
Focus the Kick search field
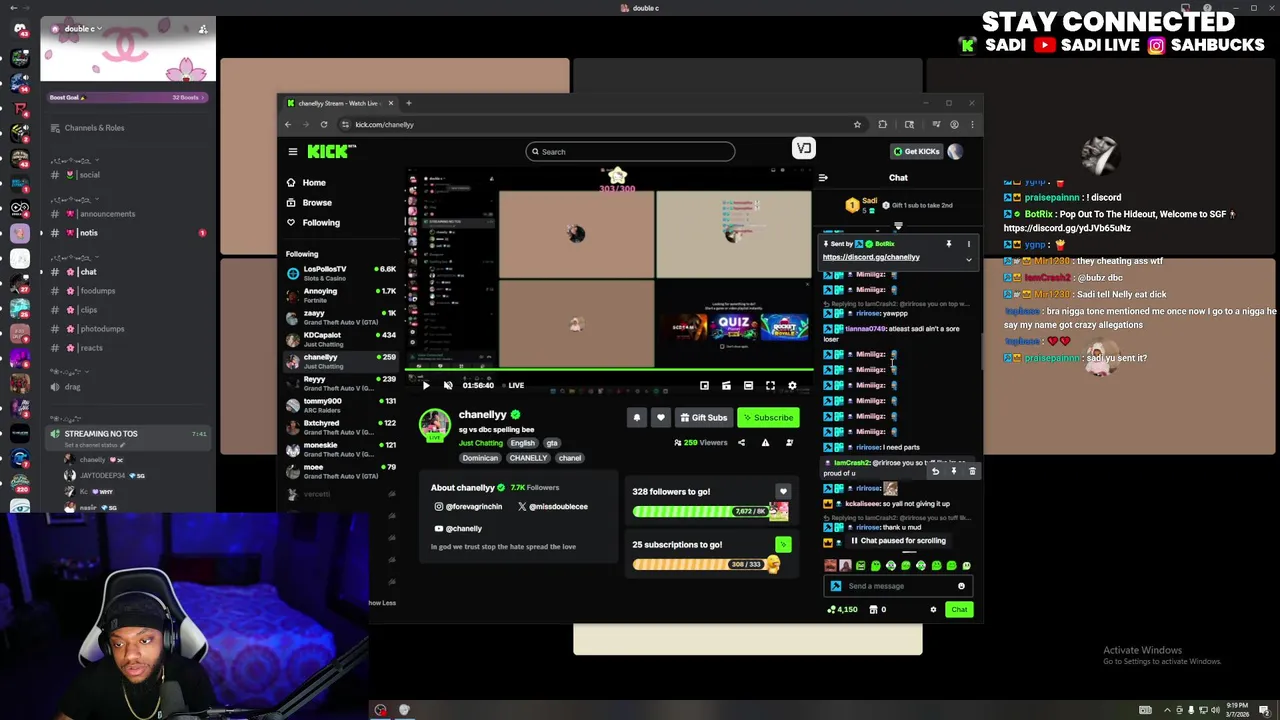coord(630,152)
